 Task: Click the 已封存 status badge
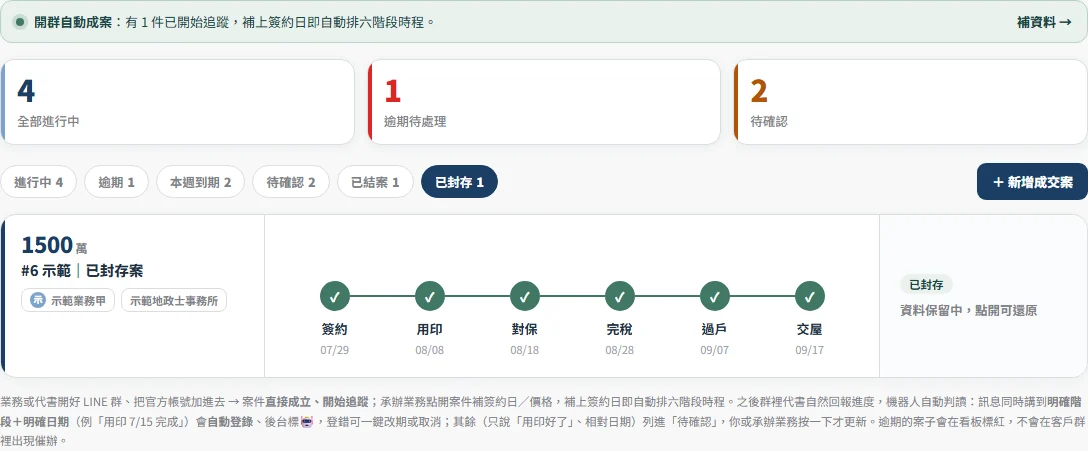(926, 284)
